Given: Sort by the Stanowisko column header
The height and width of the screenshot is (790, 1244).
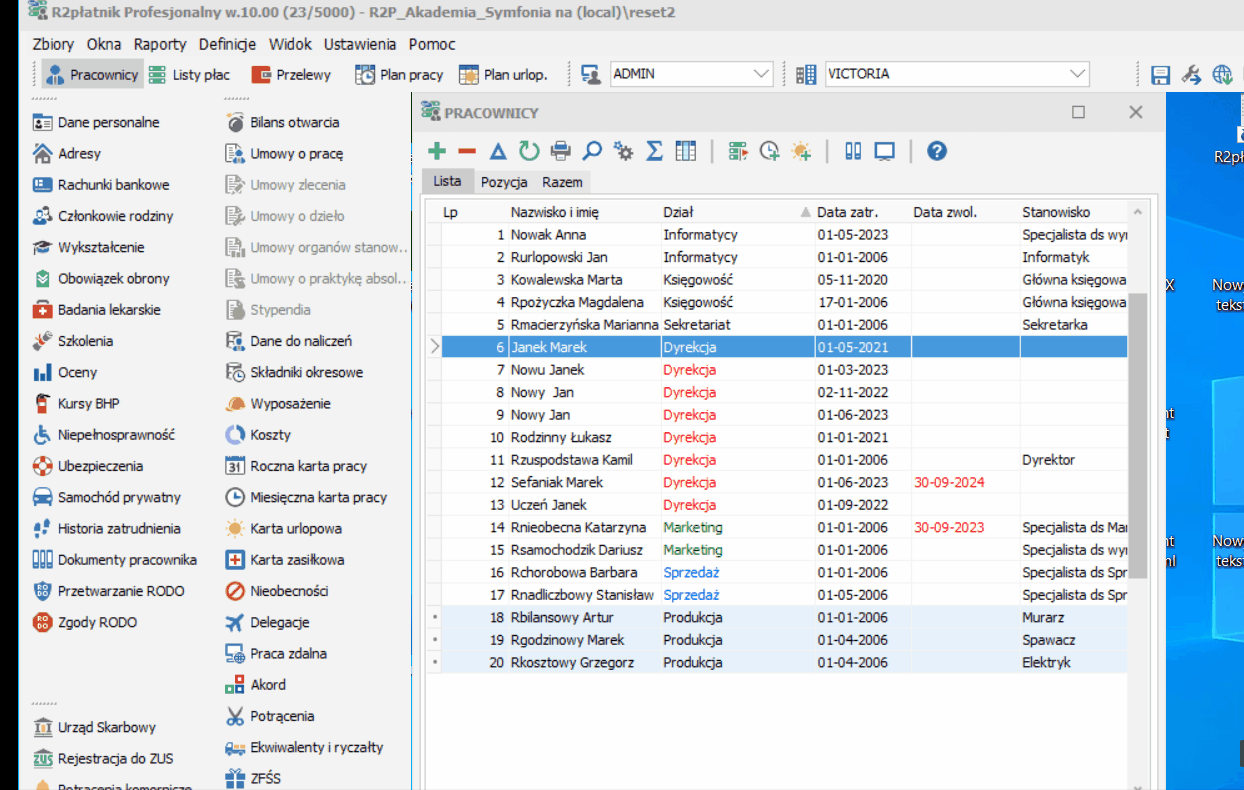Looking at the screenshot, I should [1072, 212].
